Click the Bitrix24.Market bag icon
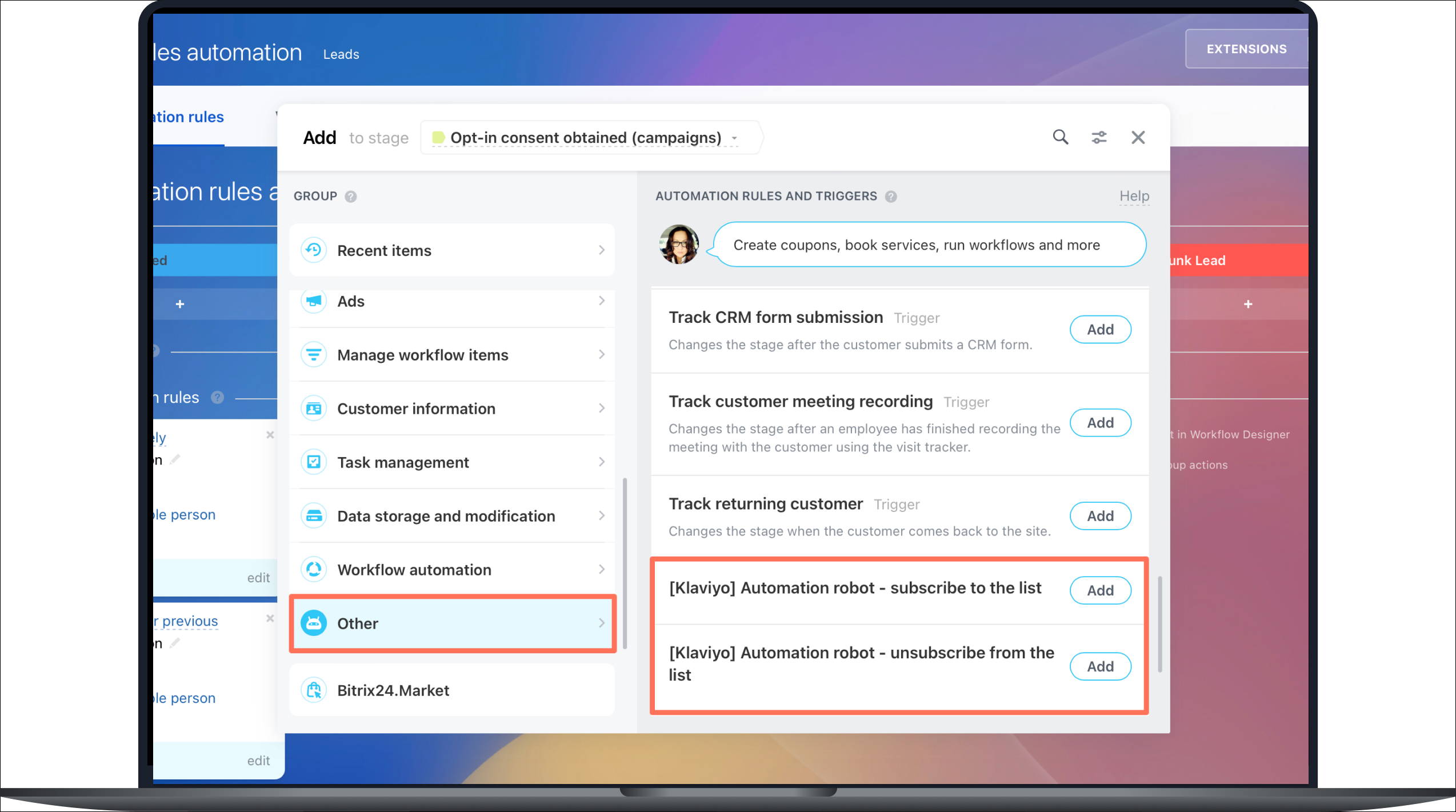 314,690
